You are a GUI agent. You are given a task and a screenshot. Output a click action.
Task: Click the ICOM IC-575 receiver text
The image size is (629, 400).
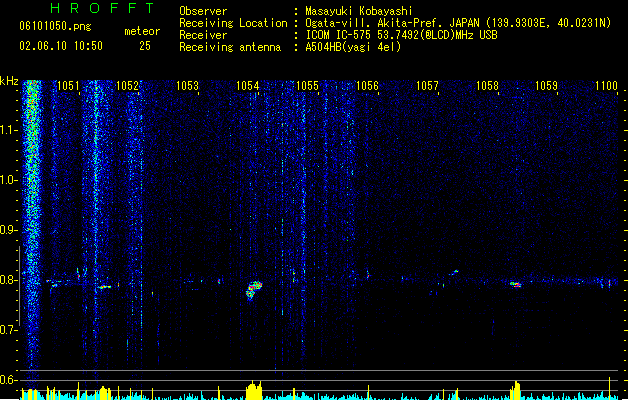pos(402,35)
